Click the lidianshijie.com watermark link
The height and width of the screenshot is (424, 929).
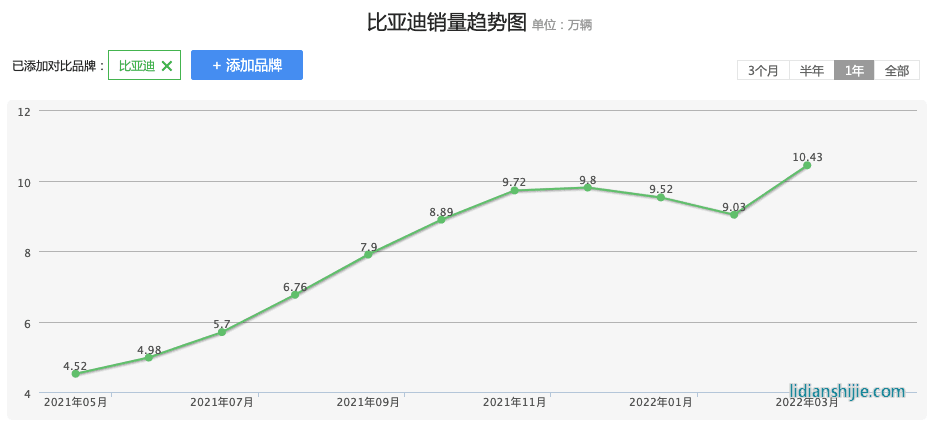tap(847, 391)
